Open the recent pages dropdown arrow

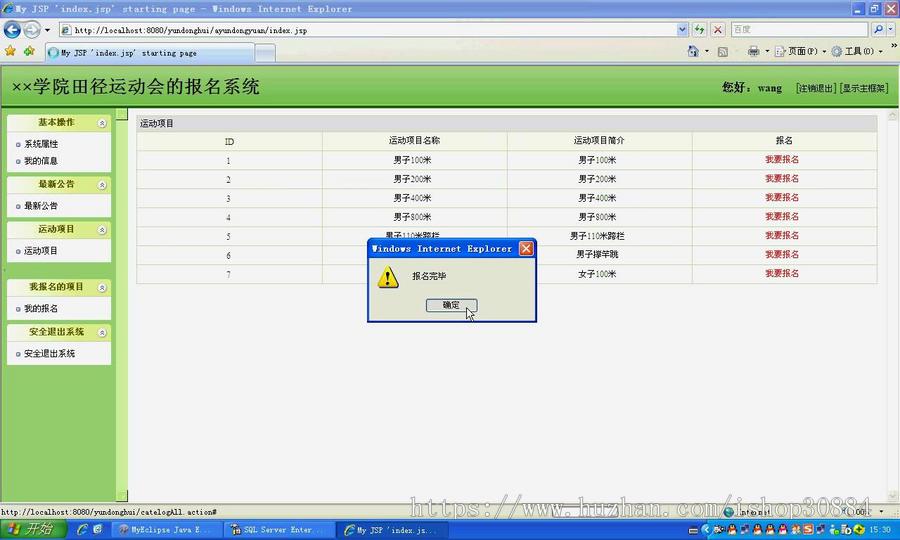click(x=48, y=30)
